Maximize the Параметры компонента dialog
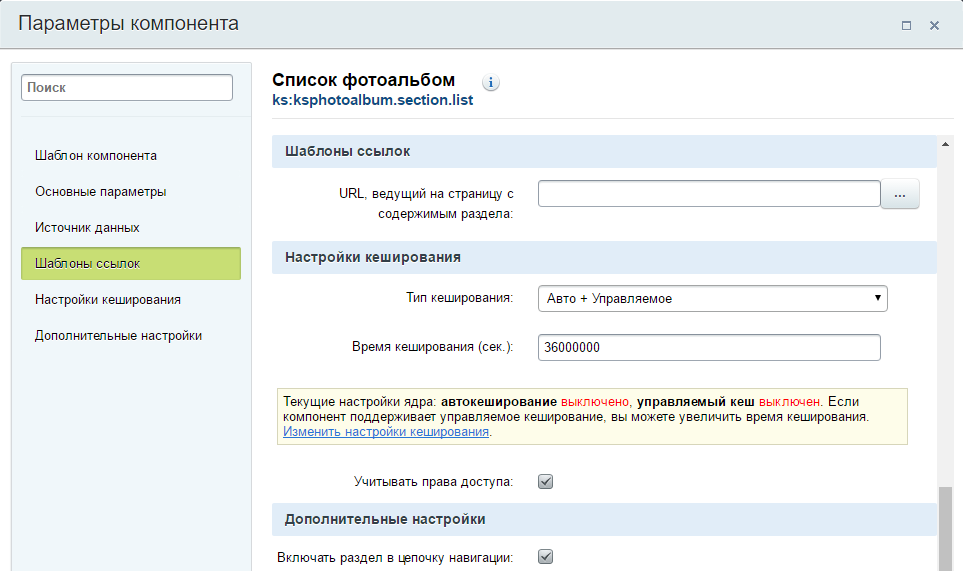The width and height of the screenshot is (963, 571). point(906,25)
